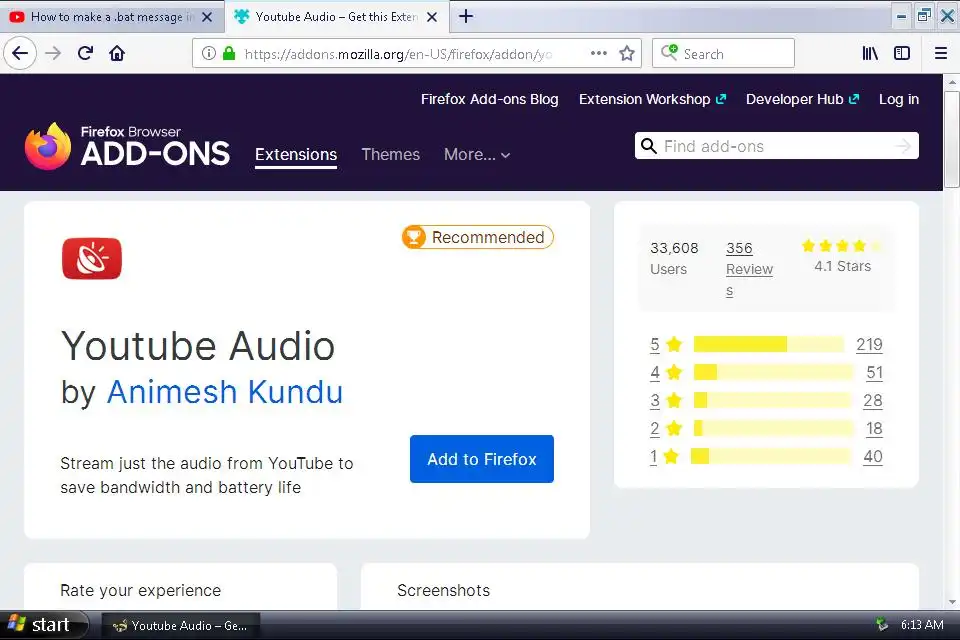
Task: Click the 219 five-star review count
Action: (x=869, y=344)
